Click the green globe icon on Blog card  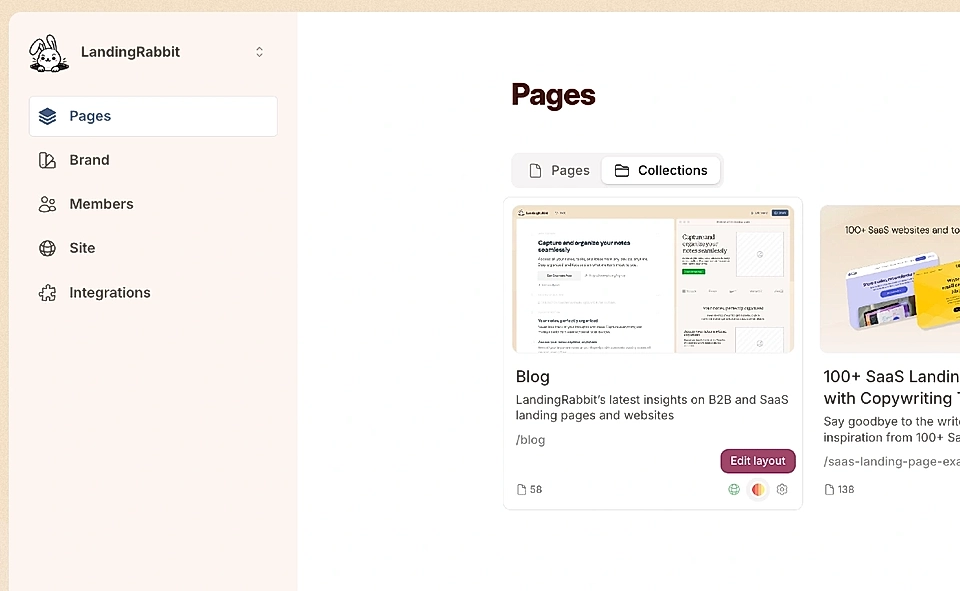click(x=734, y=490)
